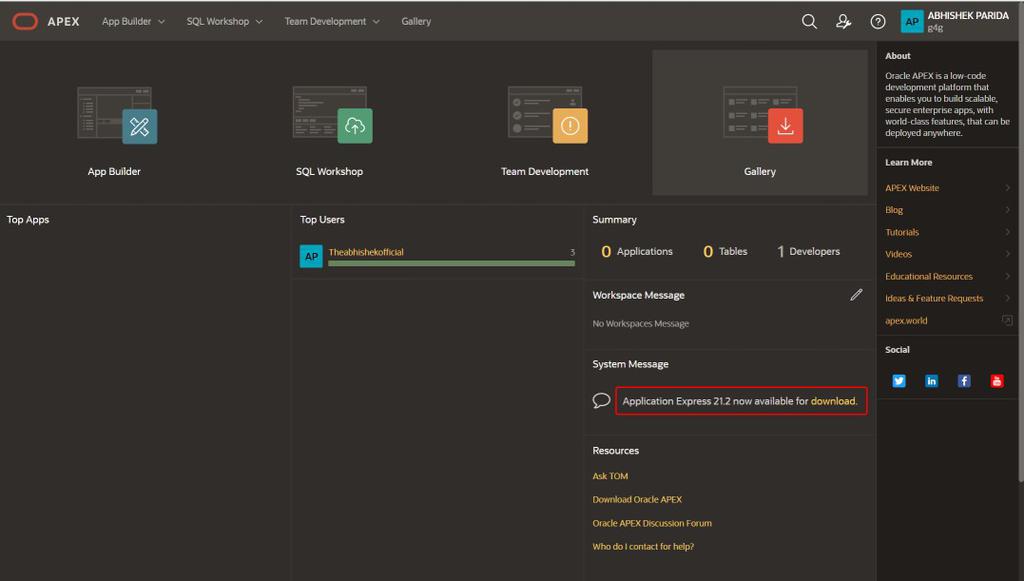Click the chevron beside Videos
Screen dimensions: 1024x581
[x=1008, y=254]
